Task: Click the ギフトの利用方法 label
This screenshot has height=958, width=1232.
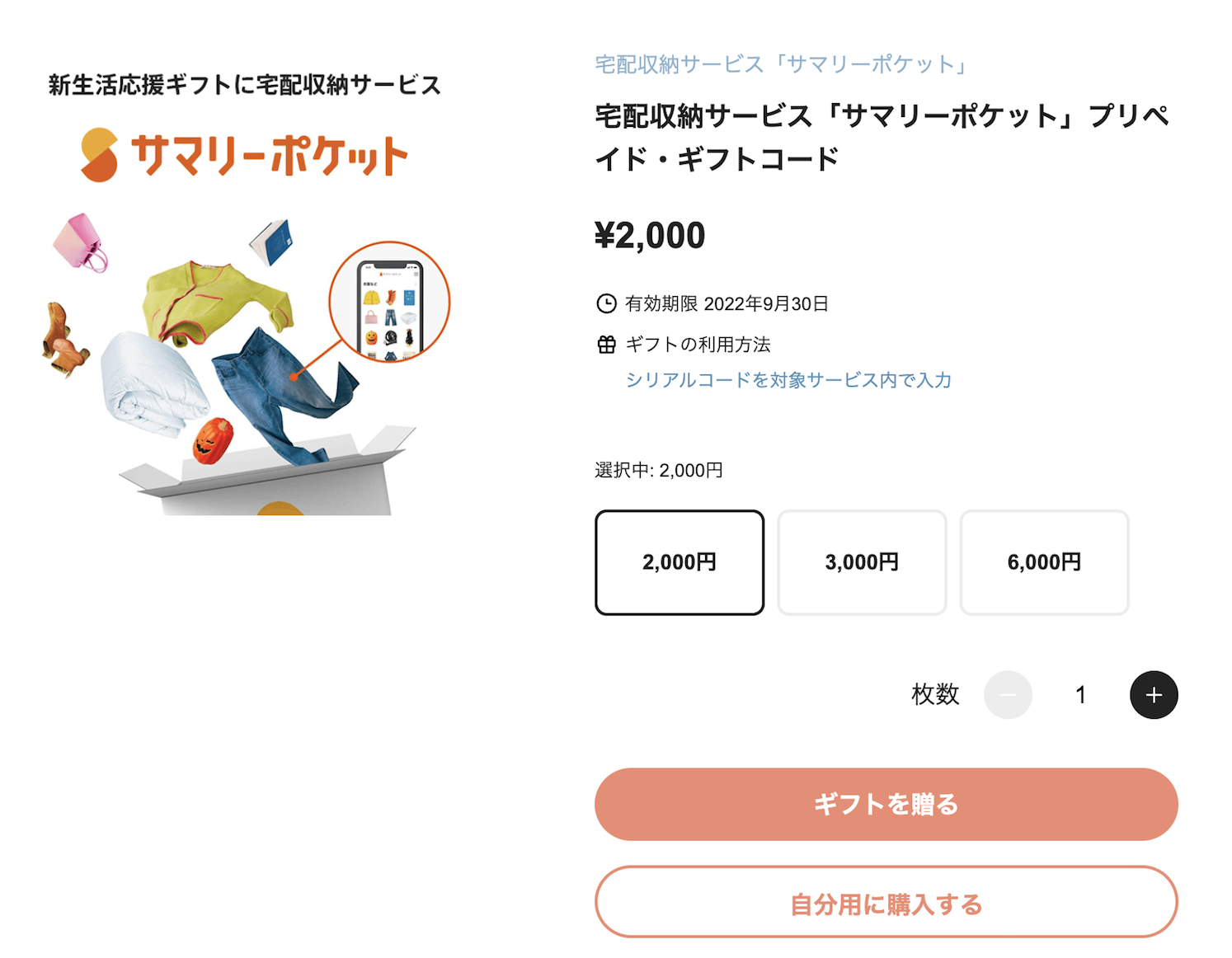Action: click(x=698, y=345)
